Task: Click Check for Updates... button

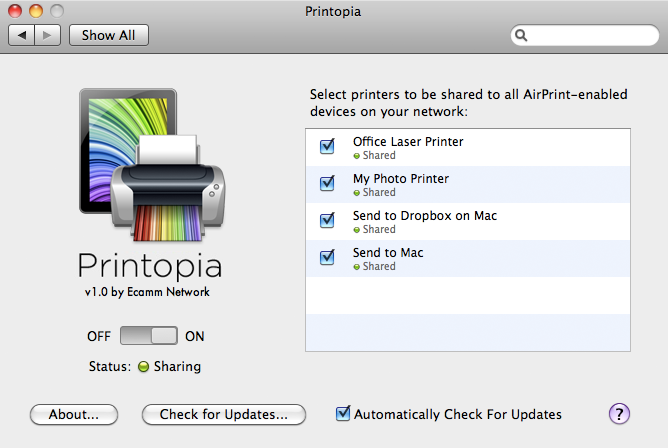Action: point(224,414)
